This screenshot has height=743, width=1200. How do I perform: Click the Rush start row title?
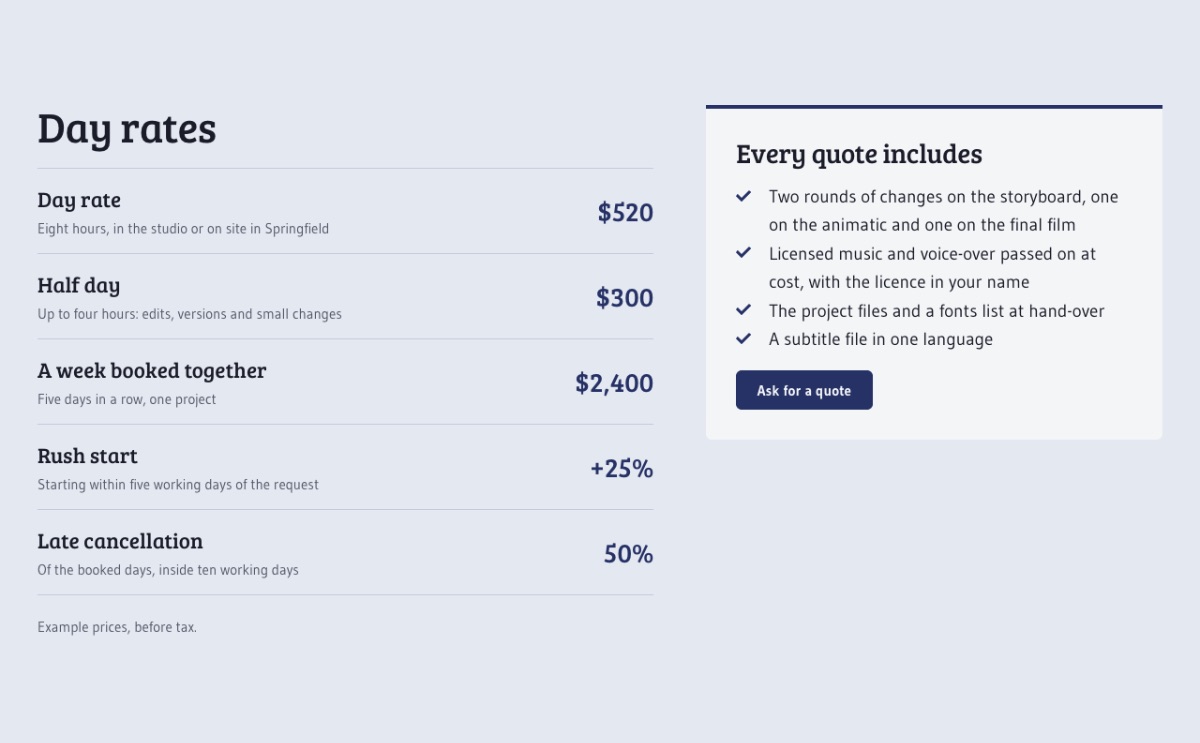tap(88, 456)
